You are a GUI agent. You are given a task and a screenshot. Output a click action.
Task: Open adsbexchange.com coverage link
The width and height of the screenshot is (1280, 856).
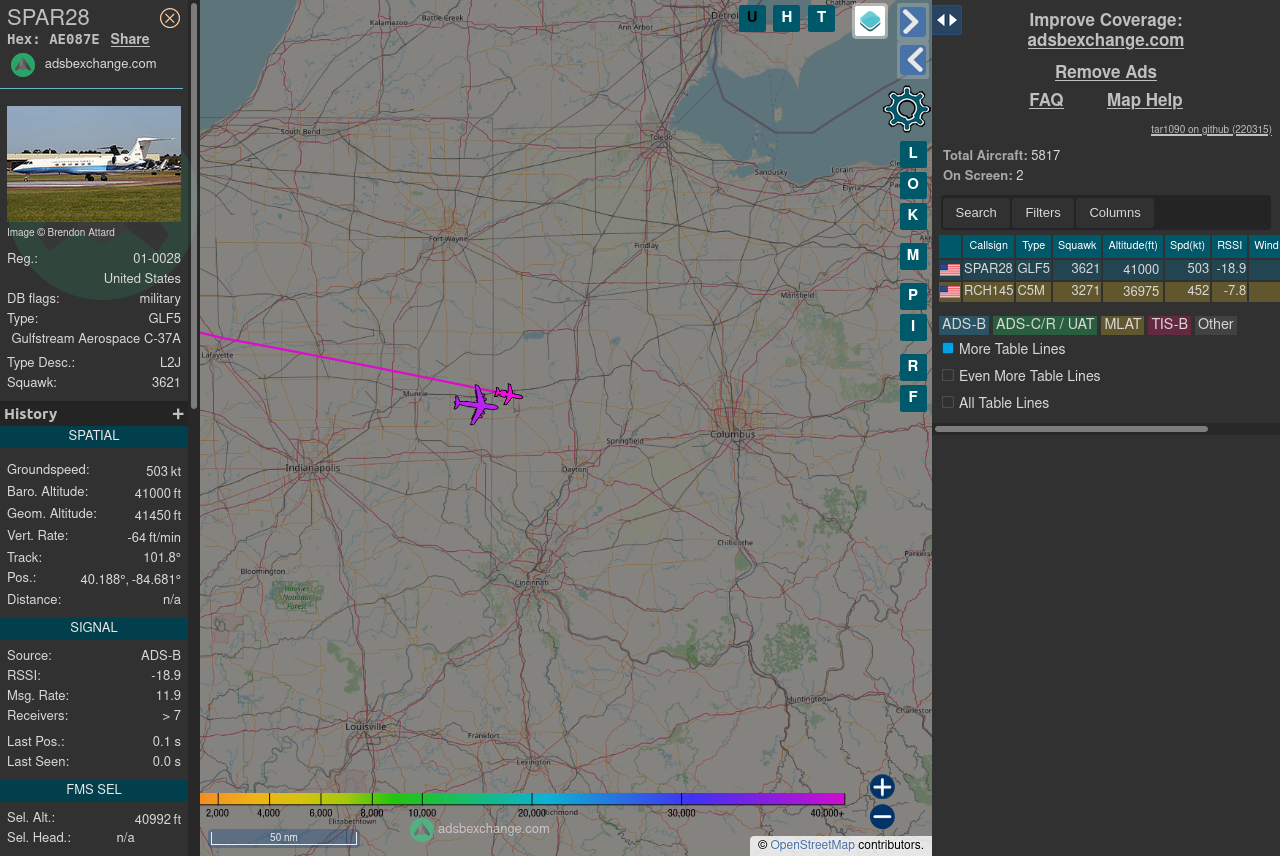coord(1106,41)
